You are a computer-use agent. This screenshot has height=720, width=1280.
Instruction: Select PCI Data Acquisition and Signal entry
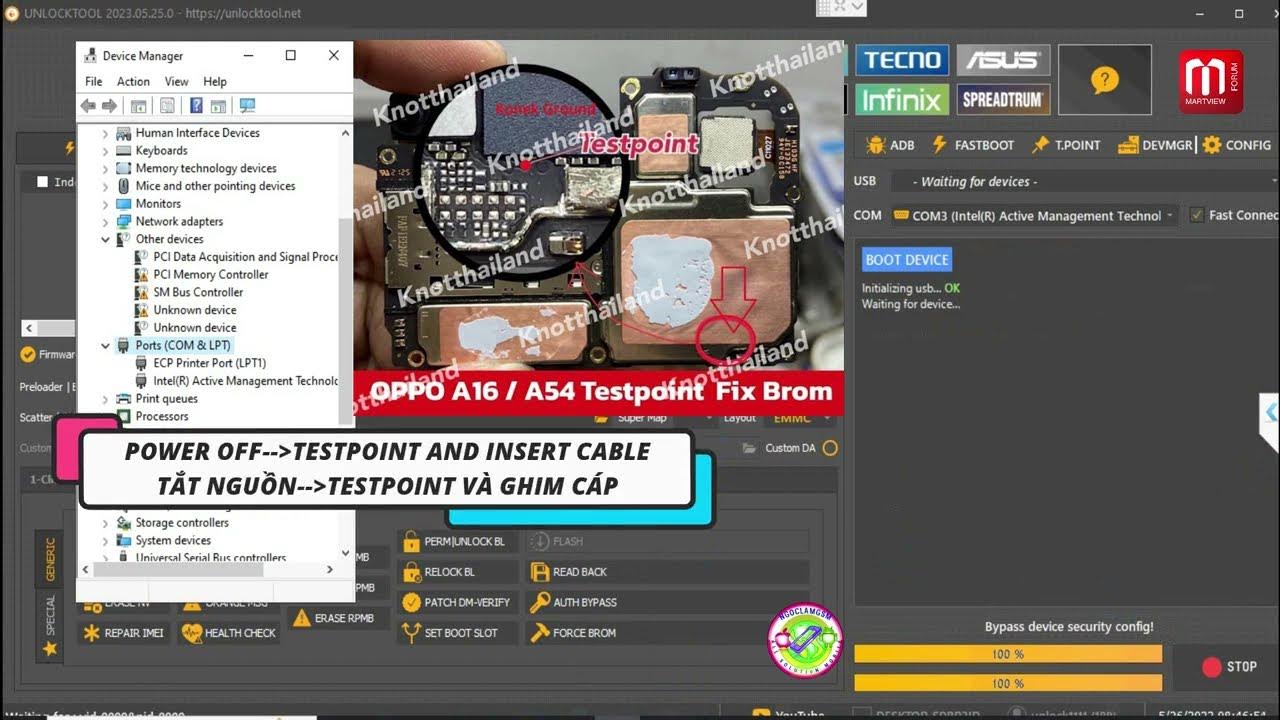pyautogui.click(x=237, y=257)
